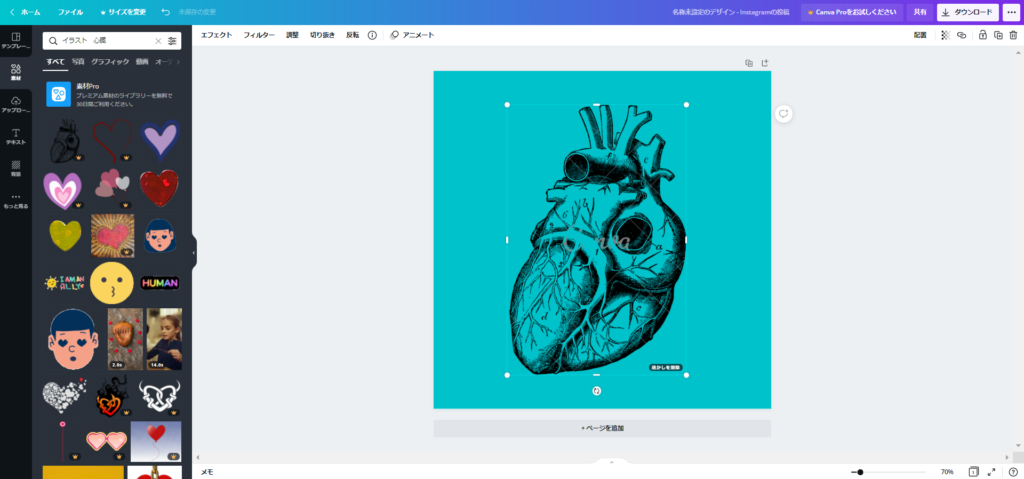1024x479 pixels.
Task: Open the 背景 background sidebar tab
Action: tap(16, 168)
